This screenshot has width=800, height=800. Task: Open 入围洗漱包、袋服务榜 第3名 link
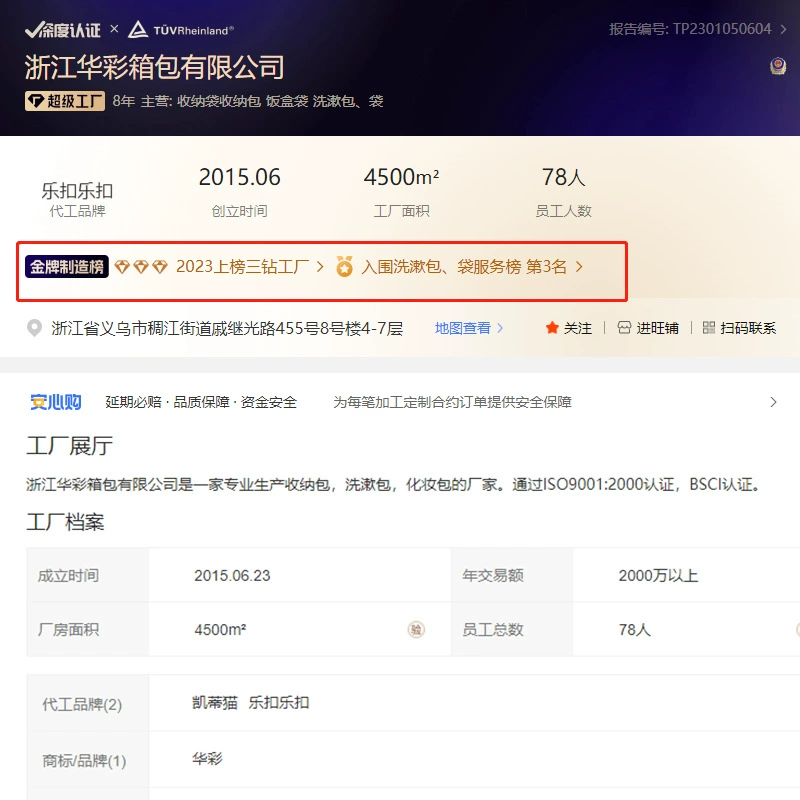click(x=464, y=266)
